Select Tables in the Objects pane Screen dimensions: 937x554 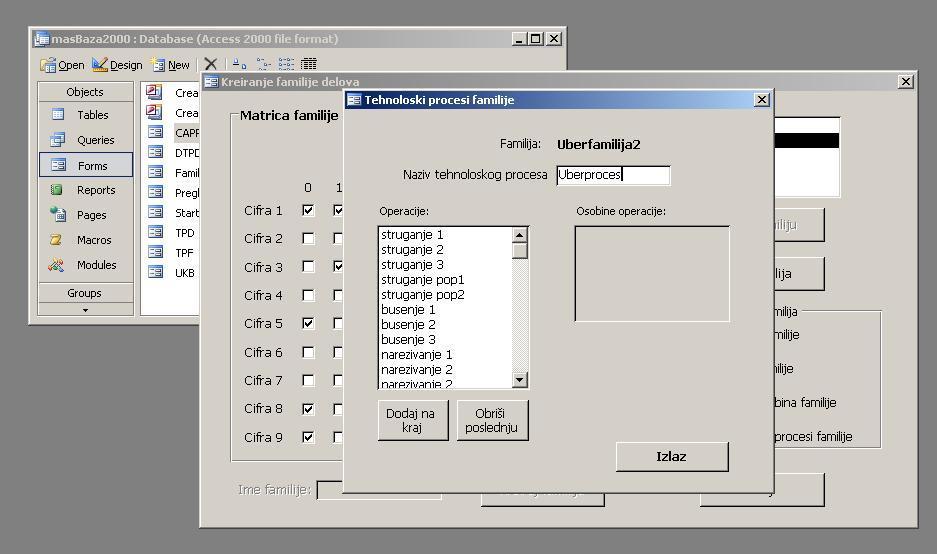point(86,115)
